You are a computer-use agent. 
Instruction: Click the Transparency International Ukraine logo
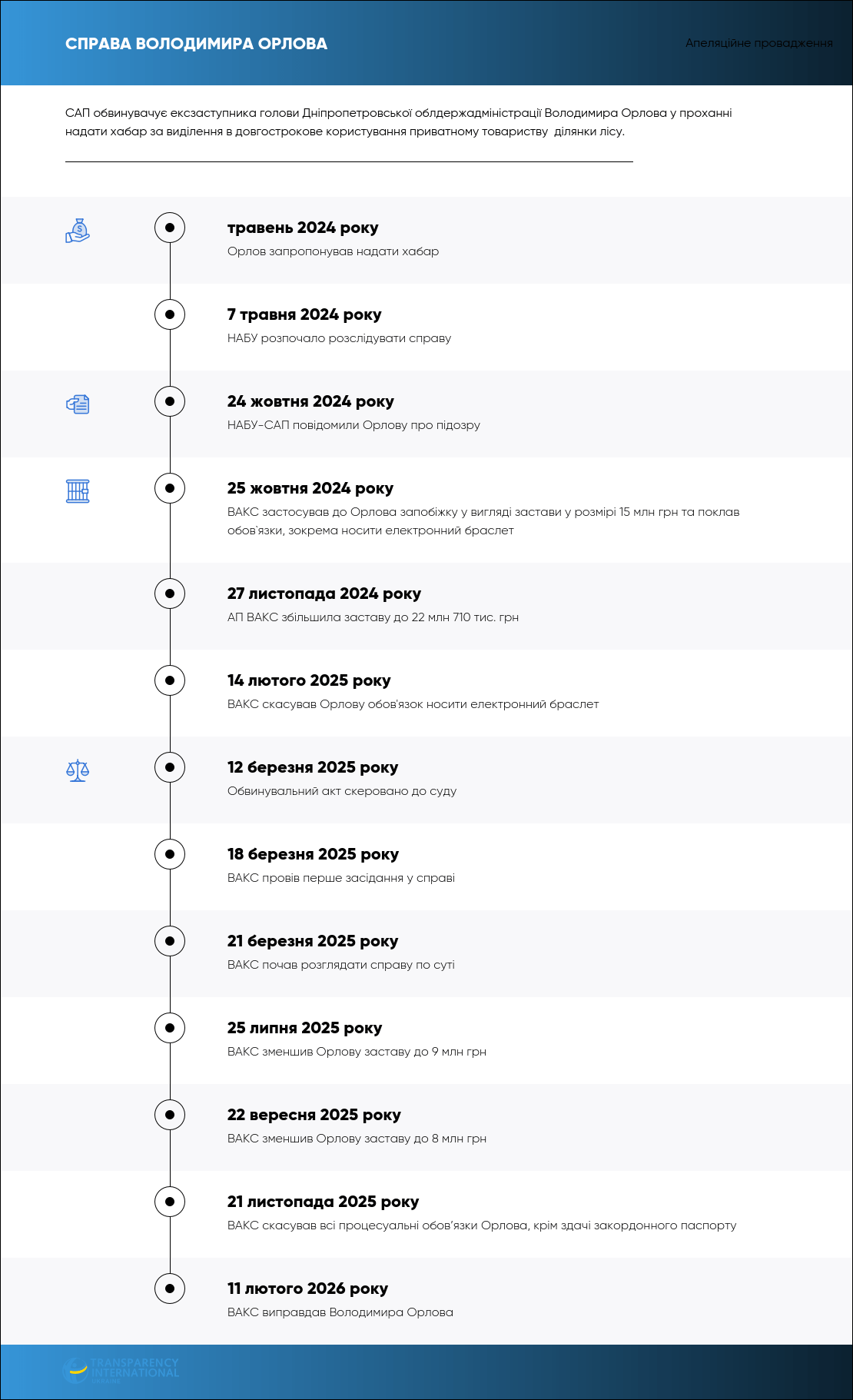[x=121, y=1371]
